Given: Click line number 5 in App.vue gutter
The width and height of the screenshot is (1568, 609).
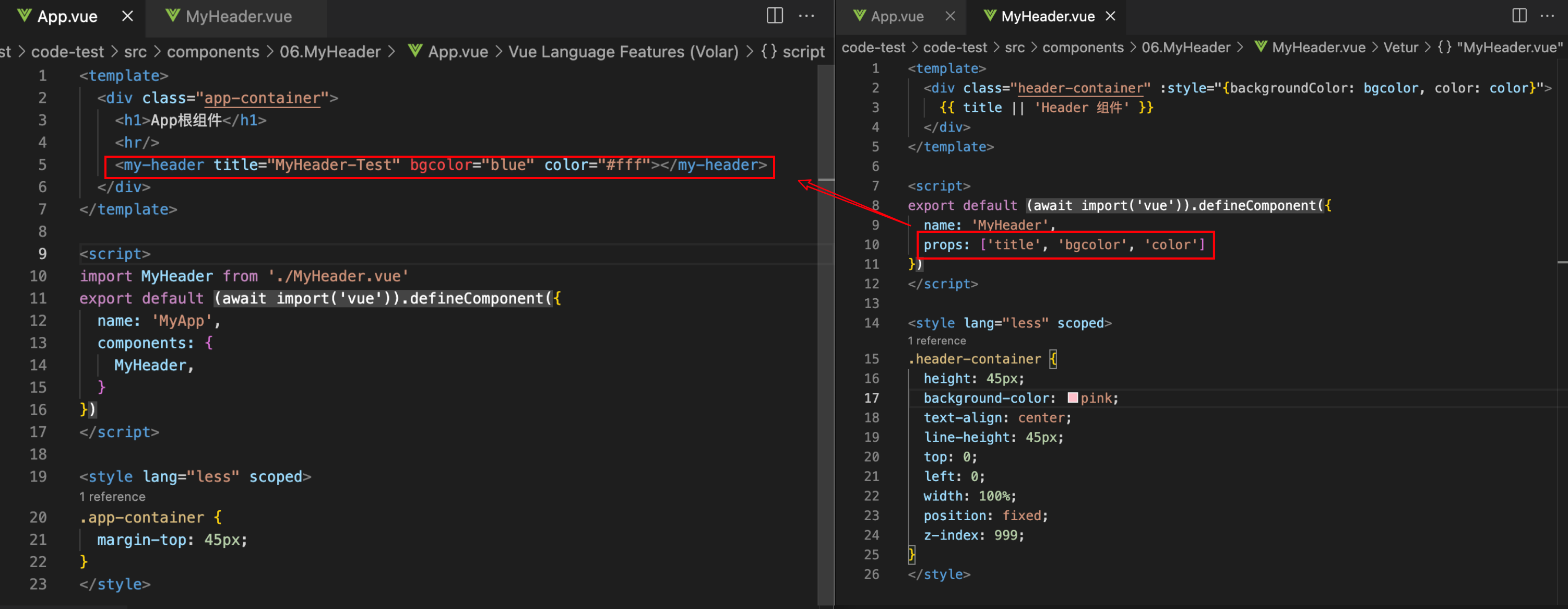Looking at the screenshot, I should point(43,165).
